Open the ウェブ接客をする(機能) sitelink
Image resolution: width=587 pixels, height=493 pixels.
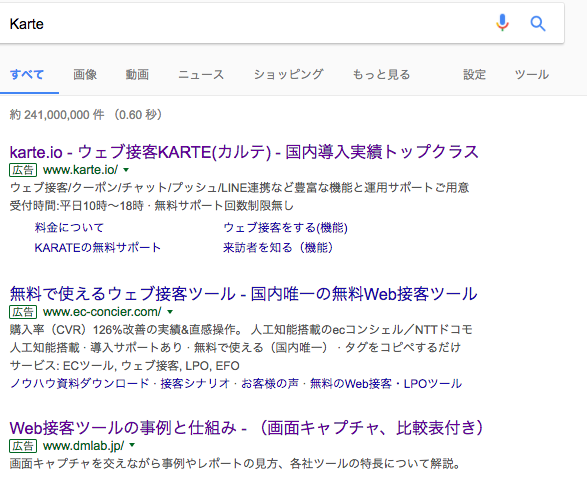point(286,227)
